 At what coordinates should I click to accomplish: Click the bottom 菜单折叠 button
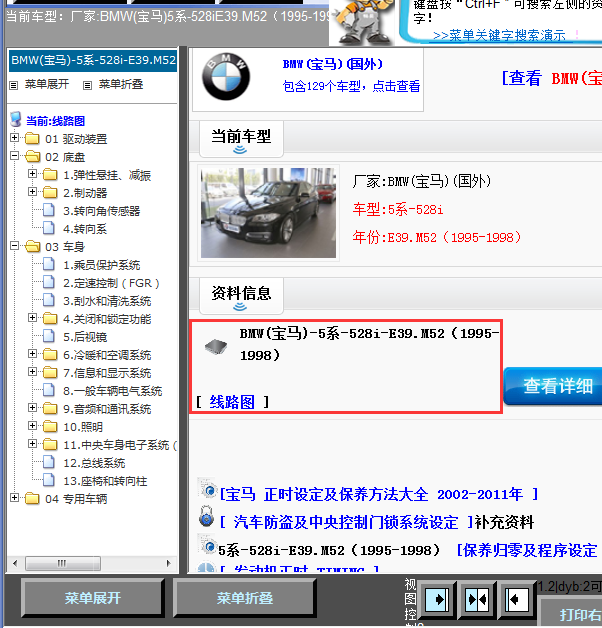(x=244, y=598)
